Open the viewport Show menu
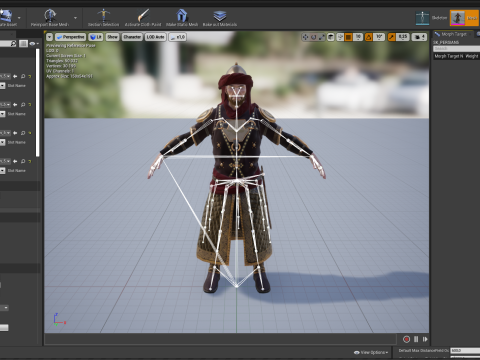 click(x=112, y=37)
